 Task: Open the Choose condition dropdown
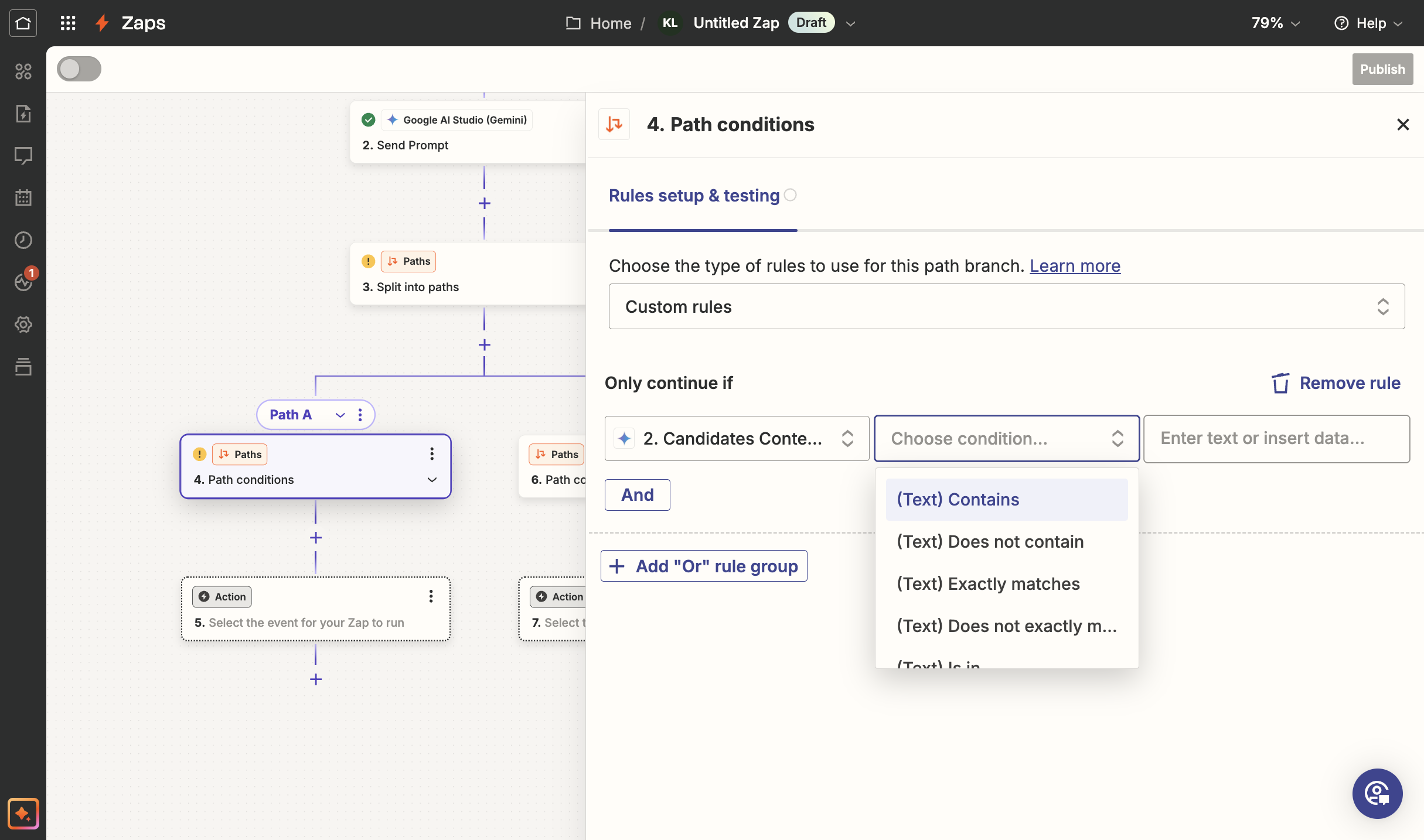1006,438
